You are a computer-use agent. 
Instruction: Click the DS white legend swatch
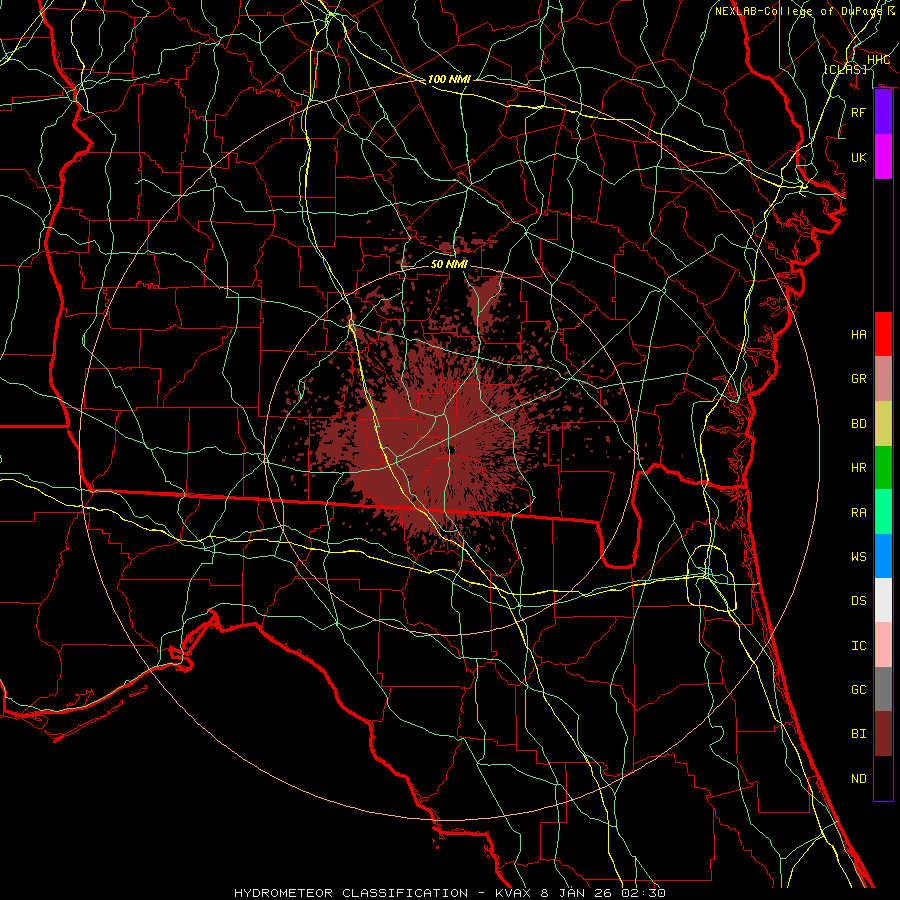click(x=883, y=600)
